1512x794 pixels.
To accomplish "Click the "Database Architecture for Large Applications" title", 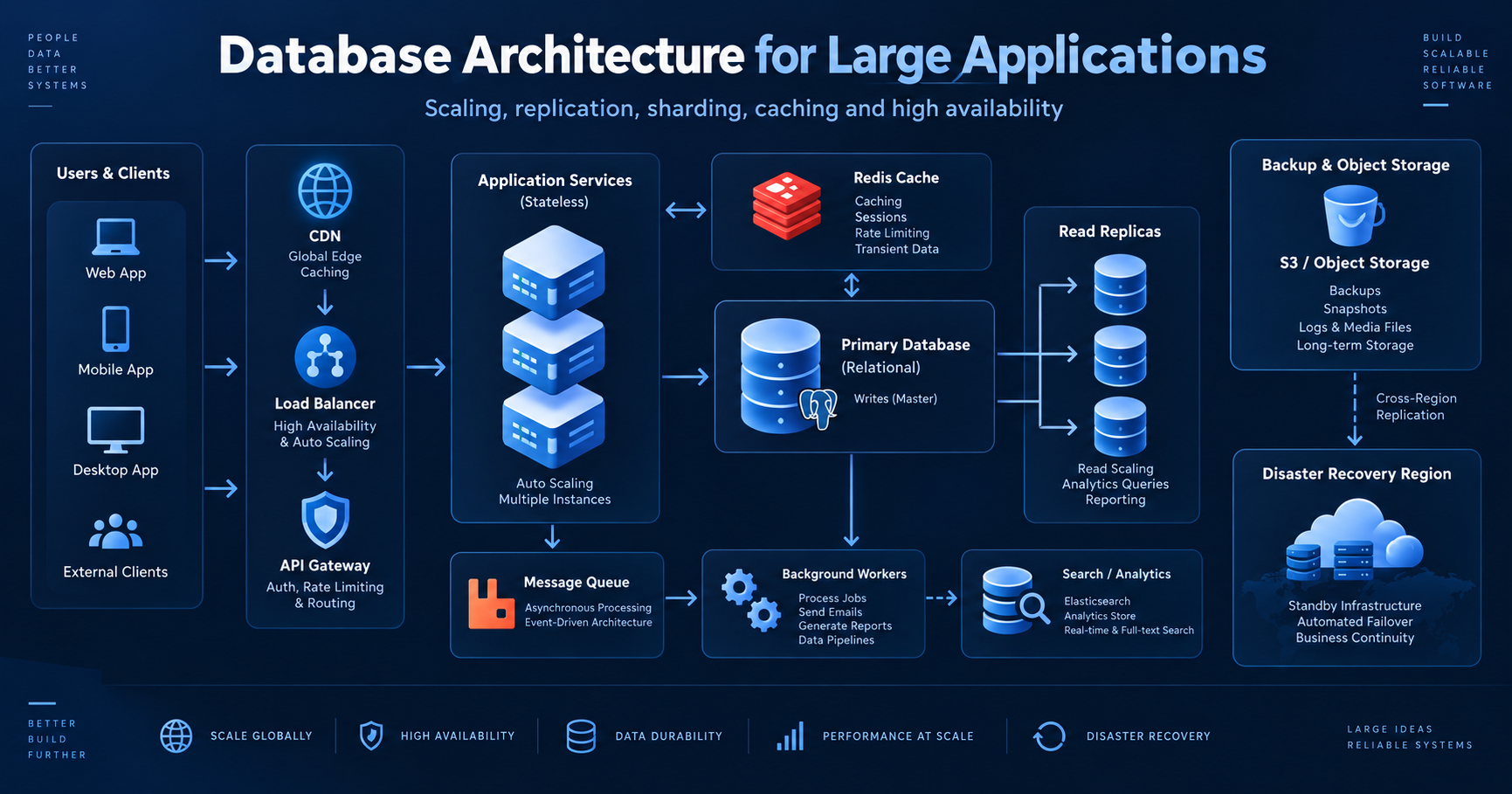I will point(742,56).
